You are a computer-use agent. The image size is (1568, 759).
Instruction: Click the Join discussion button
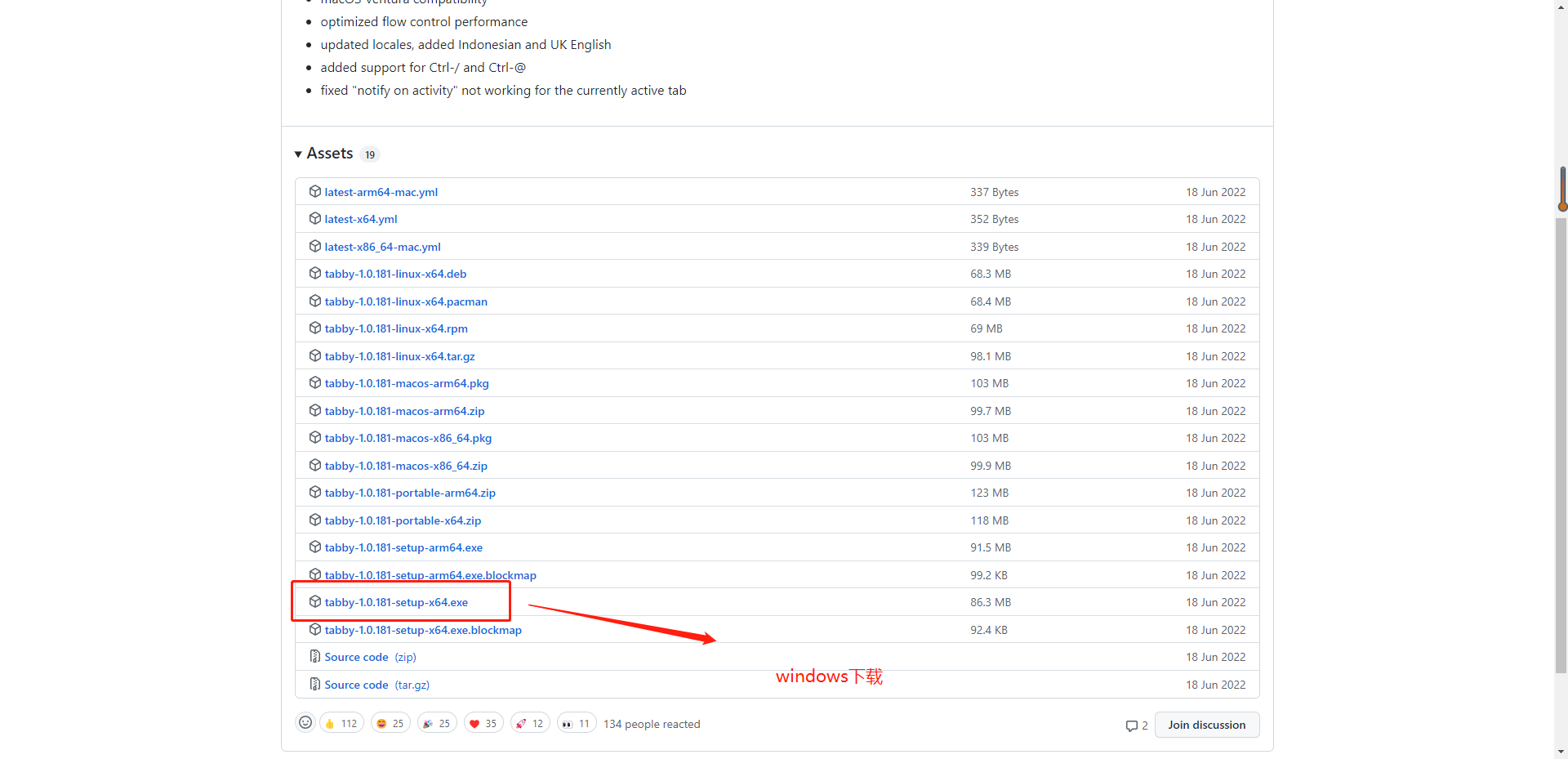[x=1206, y=725]
